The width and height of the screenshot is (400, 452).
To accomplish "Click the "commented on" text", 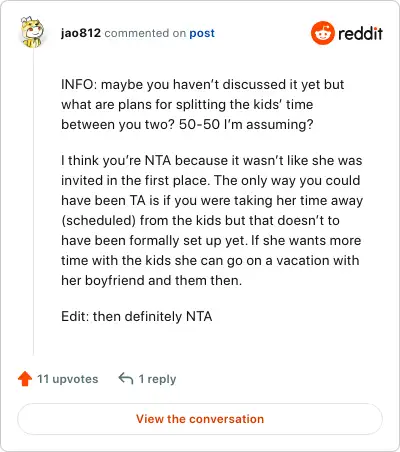I will tap(145, 33).
